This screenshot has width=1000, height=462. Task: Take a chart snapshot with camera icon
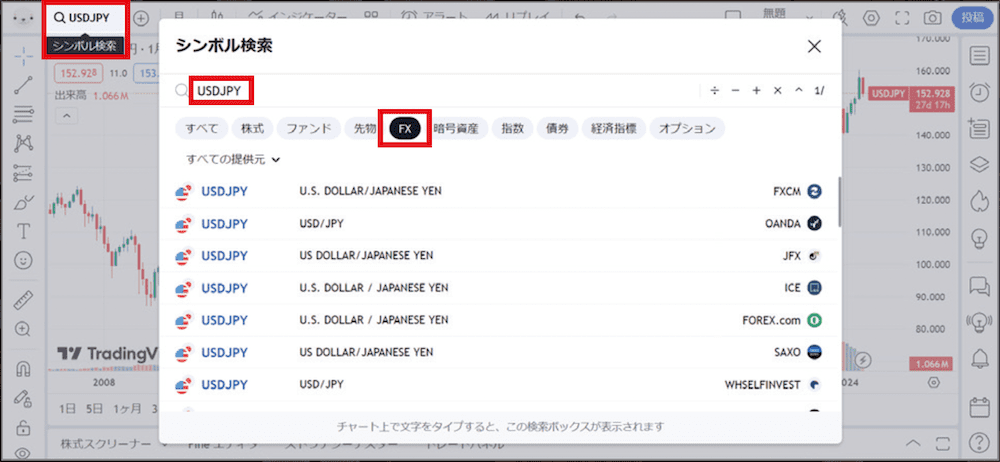(x=933, y=18)
